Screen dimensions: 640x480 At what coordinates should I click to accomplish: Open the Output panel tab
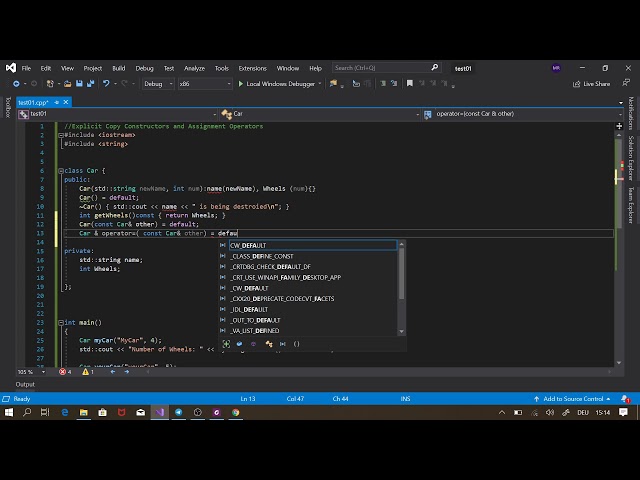point(25,384)
